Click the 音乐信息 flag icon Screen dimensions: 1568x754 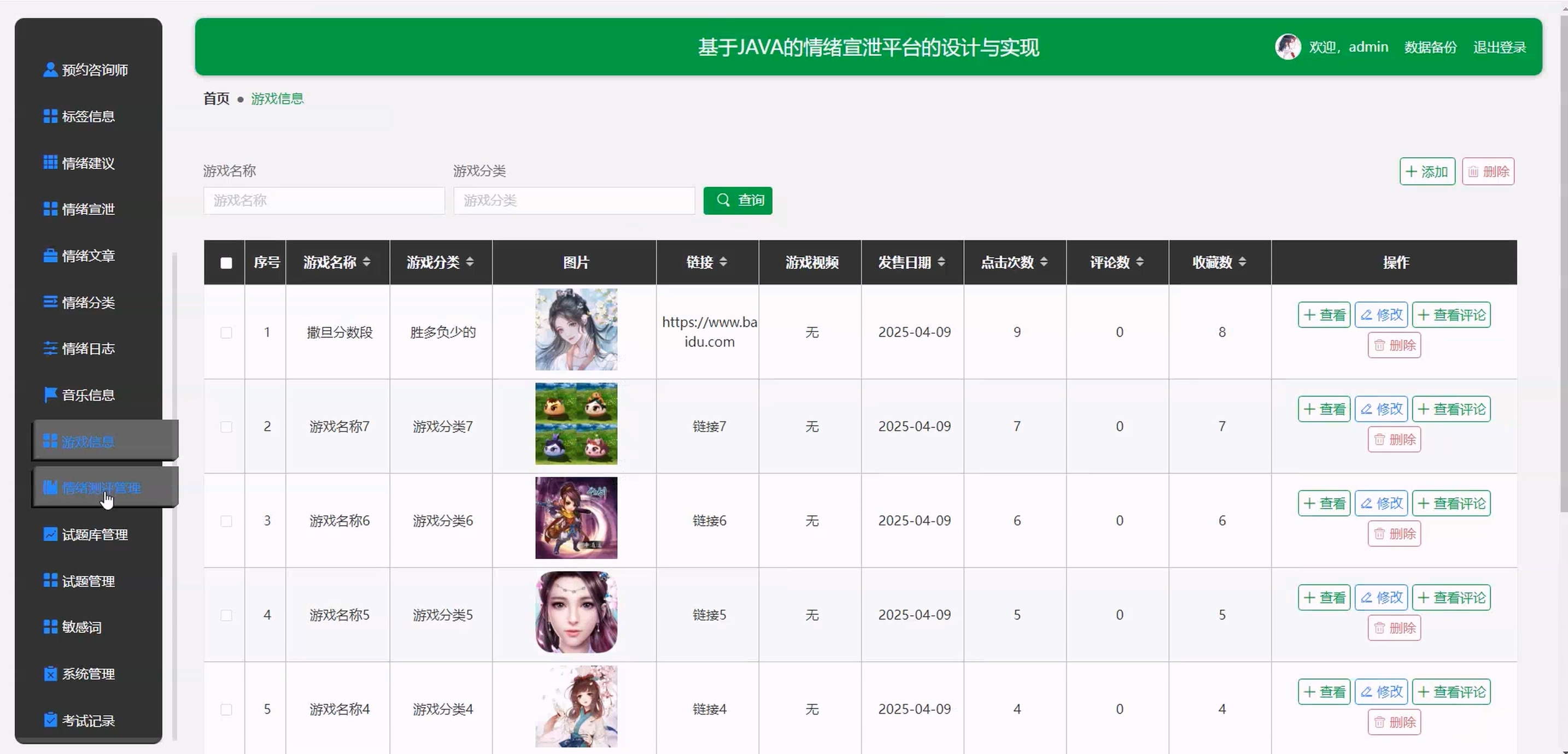pos(50,395)
